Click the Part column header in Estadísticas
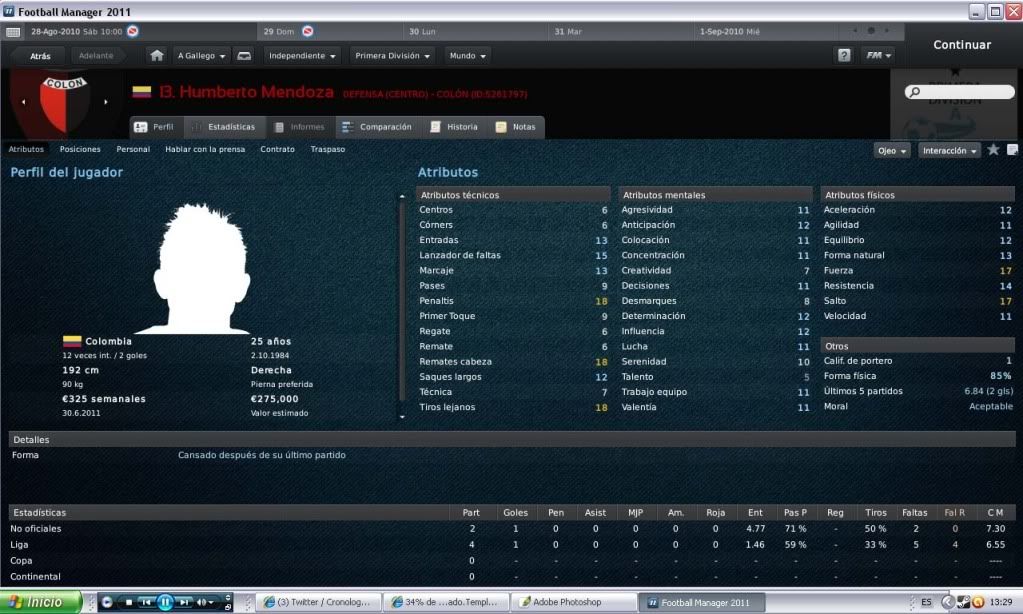 coord(471,513)
